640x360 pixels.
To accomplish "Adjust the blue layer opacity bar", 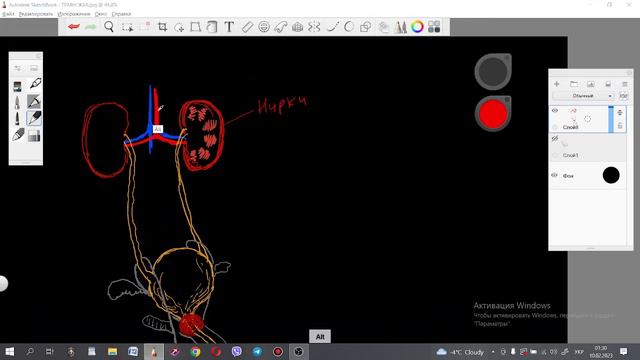I will point(611,119).
